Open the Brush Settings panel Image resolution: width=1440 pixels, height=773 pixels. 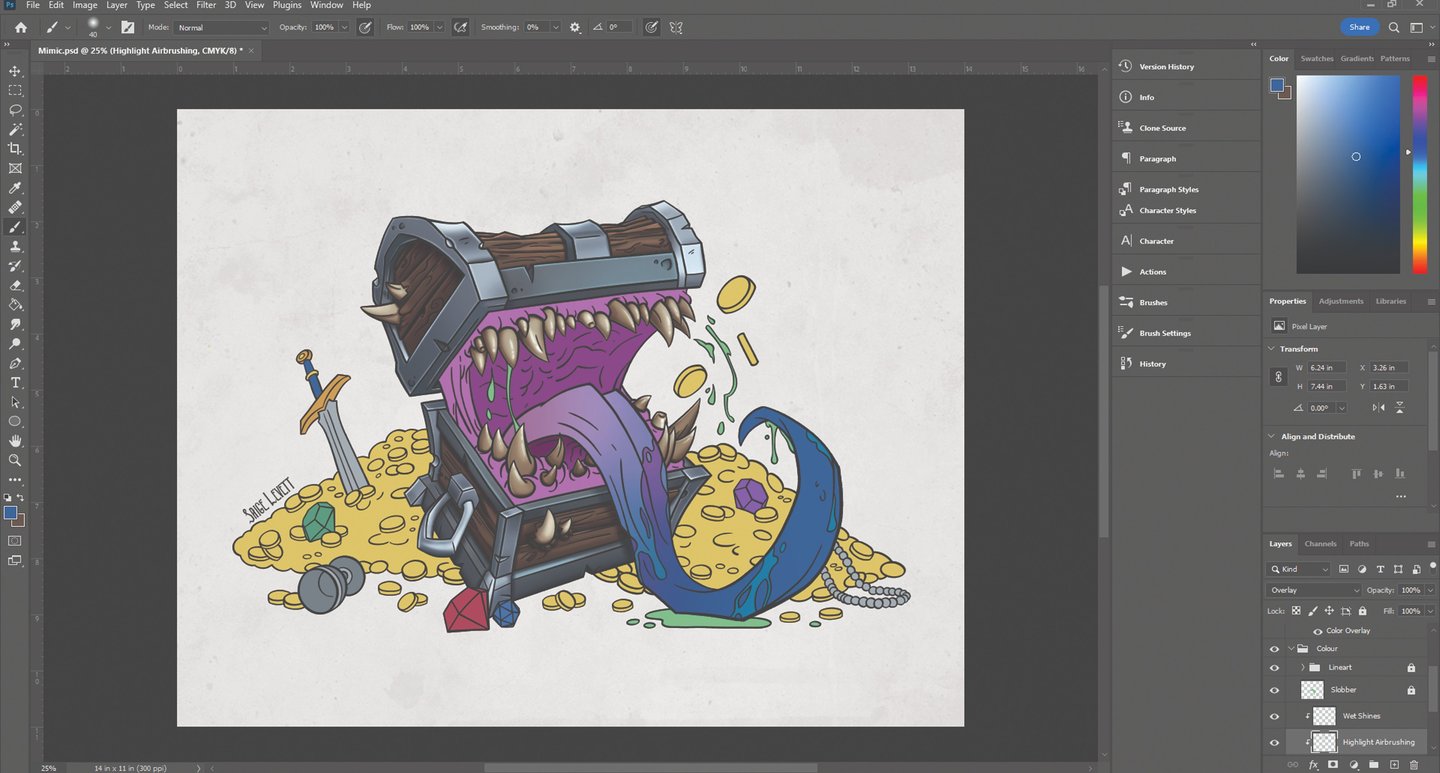(x=1165, y=333)
